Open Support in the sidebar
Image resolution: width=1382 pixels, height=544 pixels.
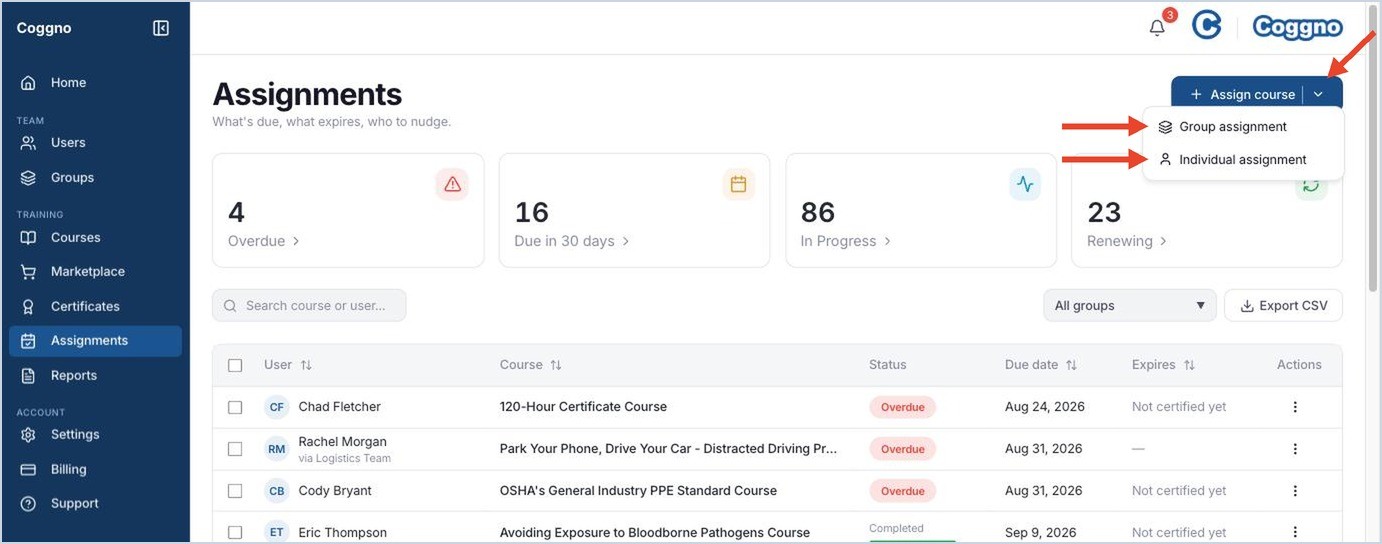tap(95, 504)
